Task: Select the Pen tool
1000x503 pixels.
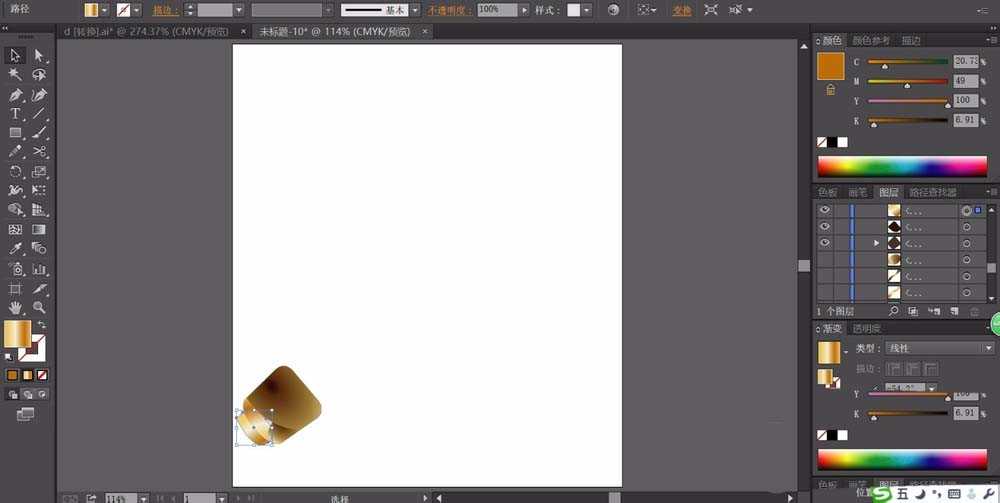Action: coord(16,95)
